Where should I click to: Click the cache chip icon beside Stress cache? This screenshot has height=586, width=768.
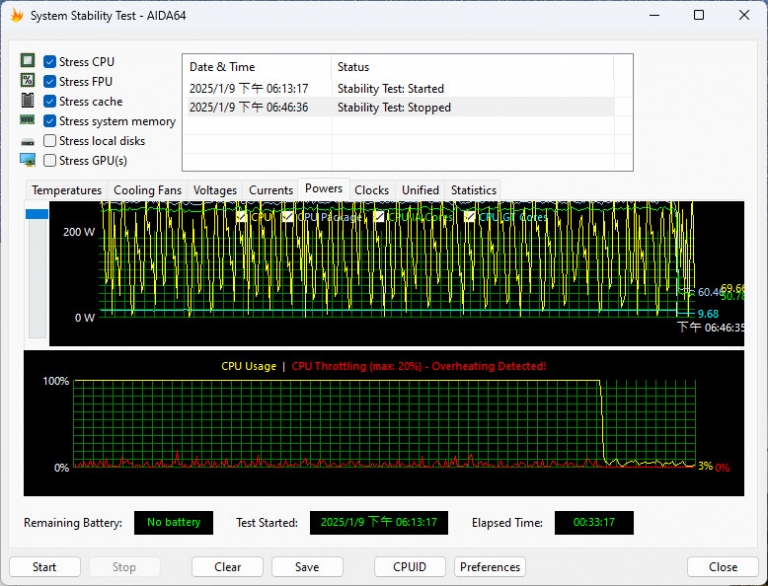27,100
